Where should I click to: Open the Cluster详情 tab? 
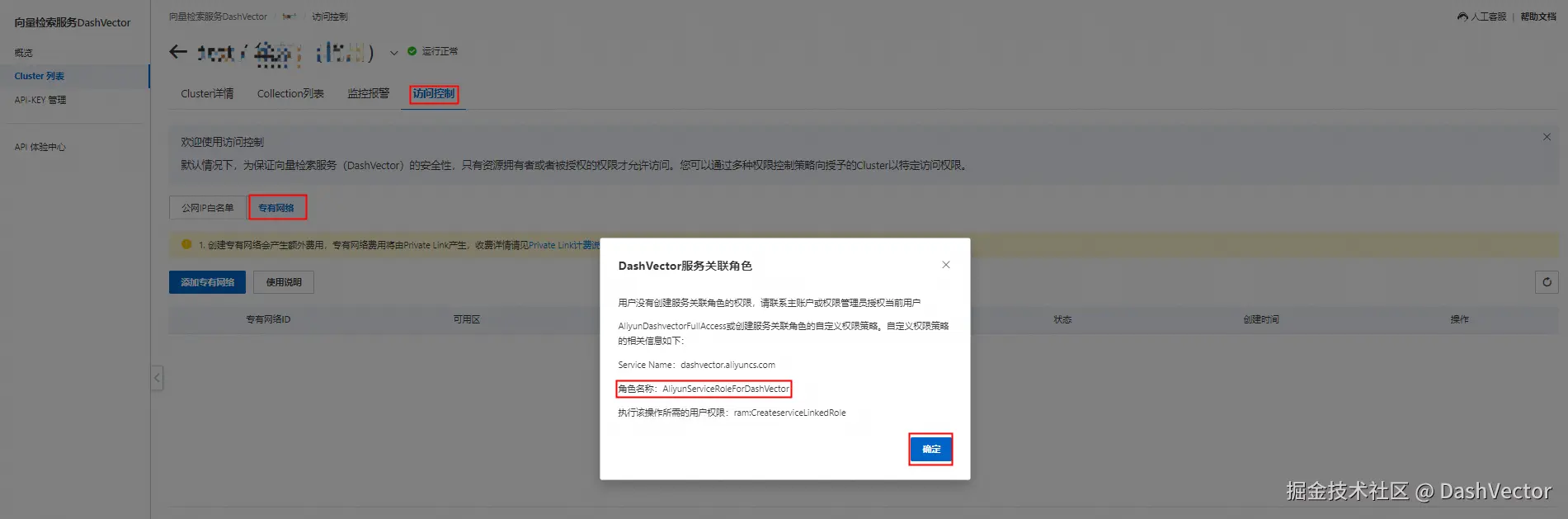pyautogui.click(x=207, y=94)
